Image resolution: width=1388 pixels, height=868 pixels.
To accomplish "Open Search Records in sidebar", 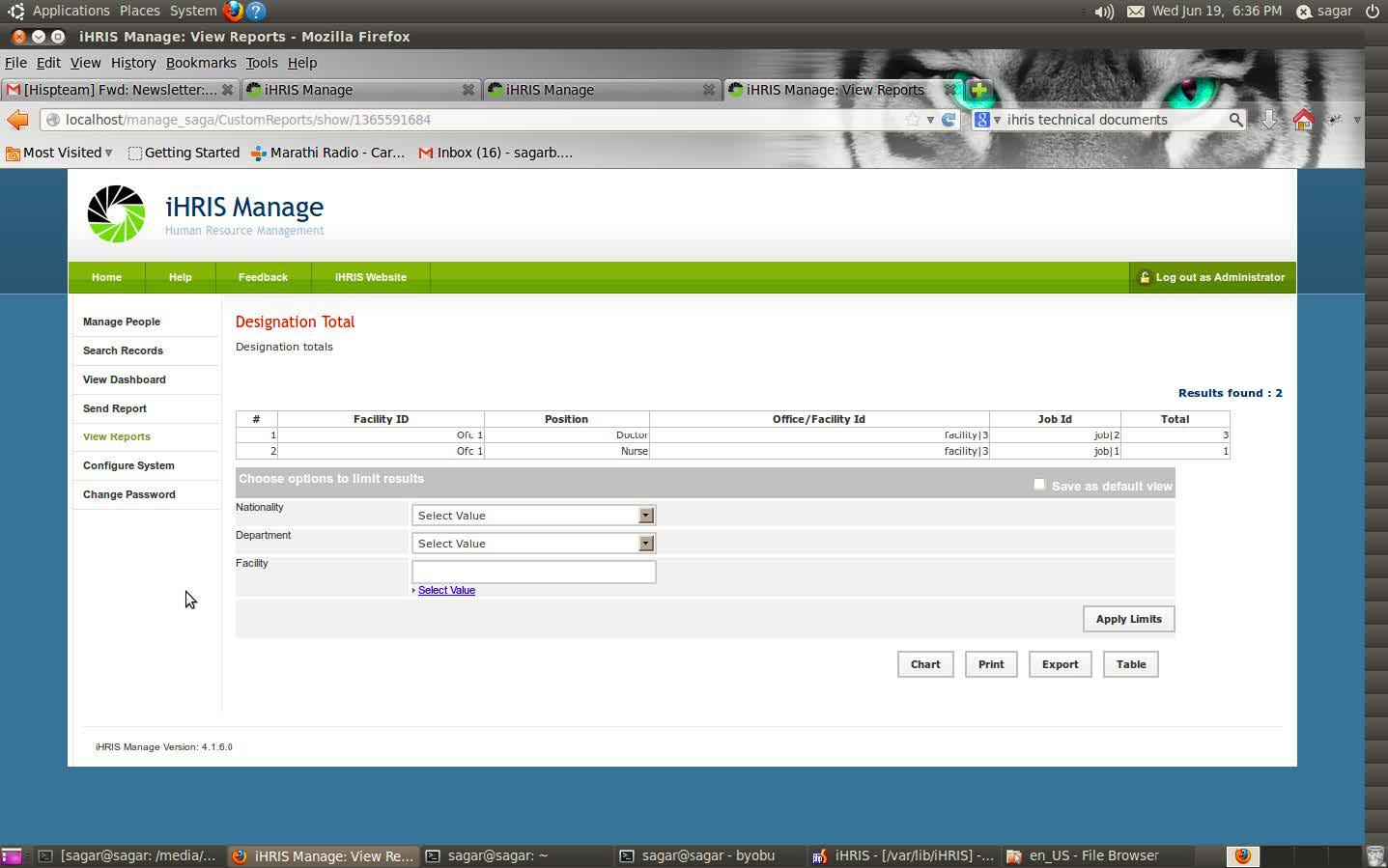I will 123,350.
